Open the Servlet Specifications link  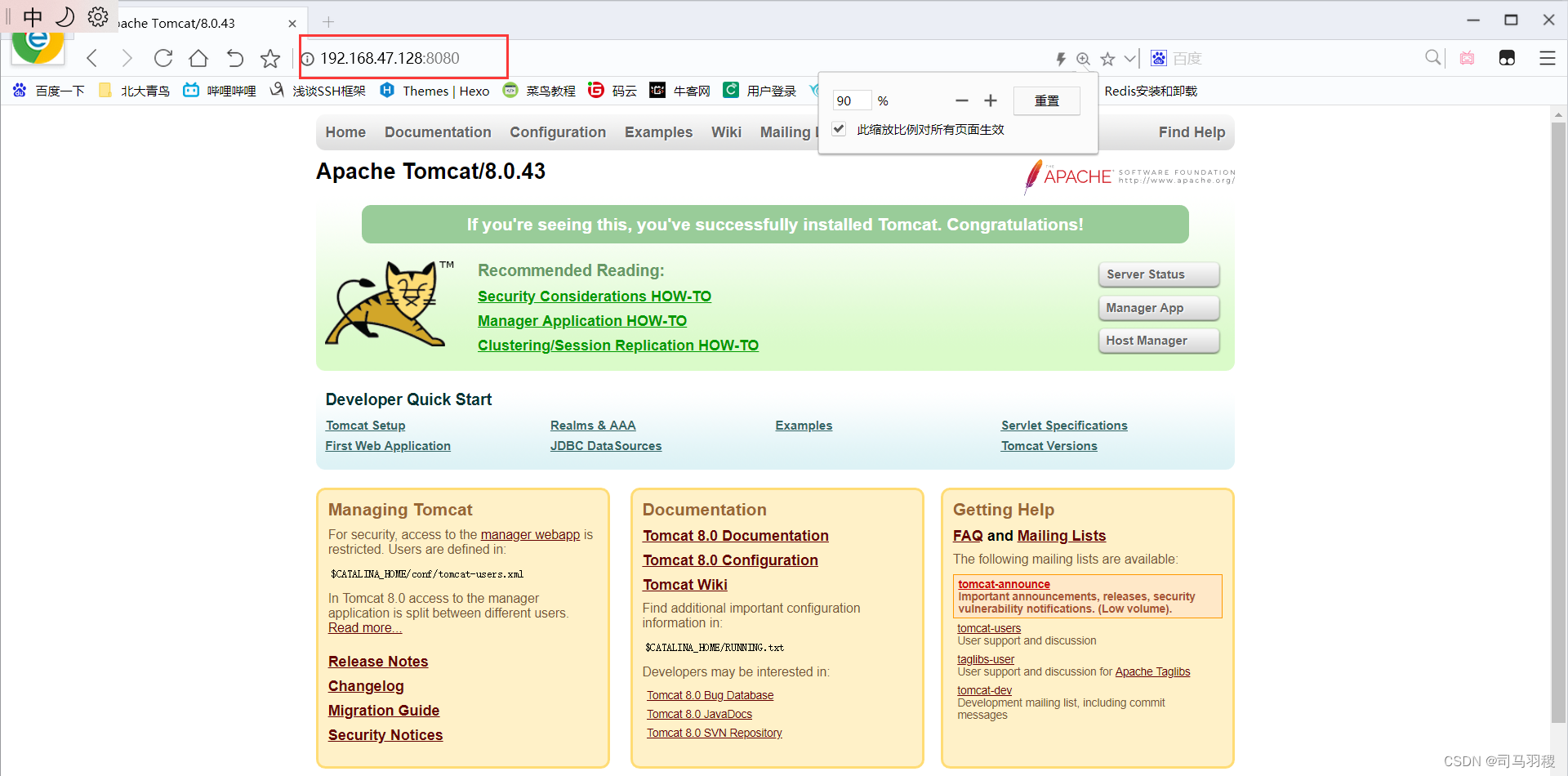coord(1064,426)
